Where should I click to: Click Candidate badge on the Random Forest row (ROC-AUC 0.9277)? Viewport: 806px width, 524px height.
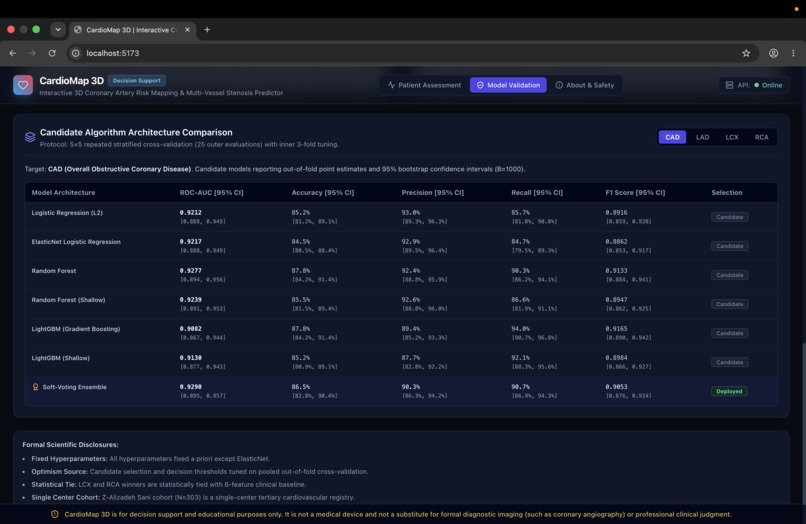(x=729, y=275)
